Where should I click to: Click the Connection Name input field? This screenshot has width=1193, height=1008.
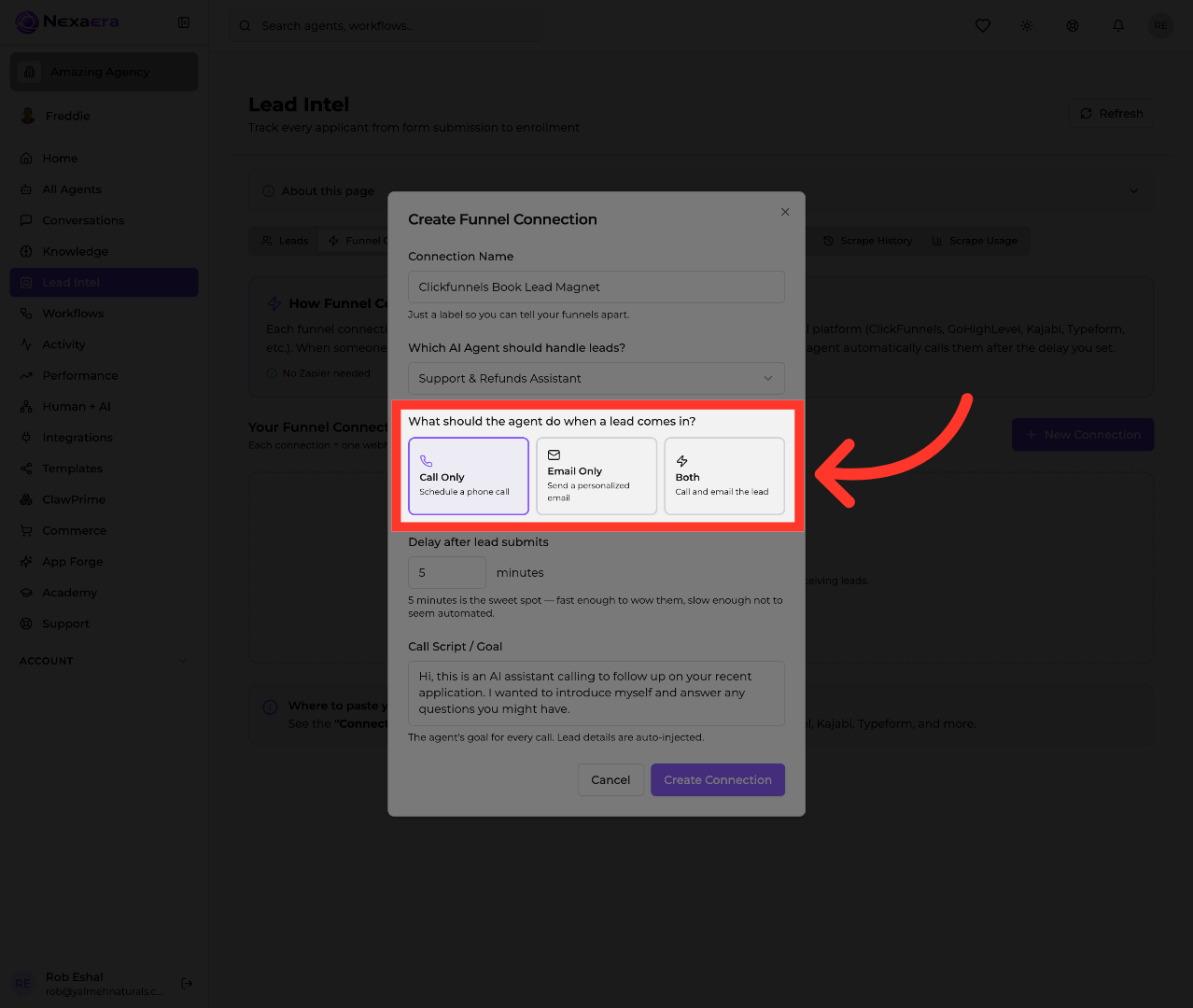596,287
